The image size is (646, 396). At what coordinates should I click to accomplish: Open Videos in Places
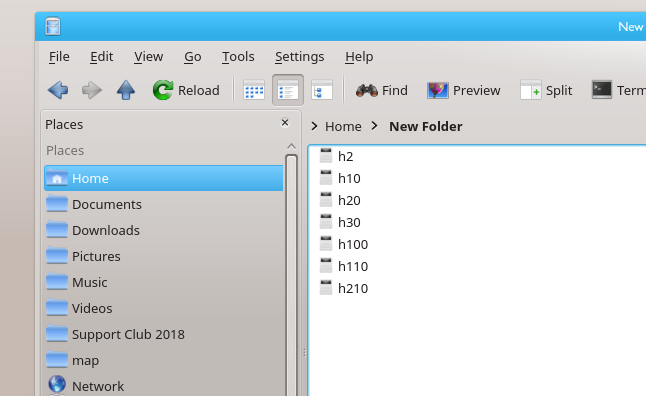(x=164, y=308)
